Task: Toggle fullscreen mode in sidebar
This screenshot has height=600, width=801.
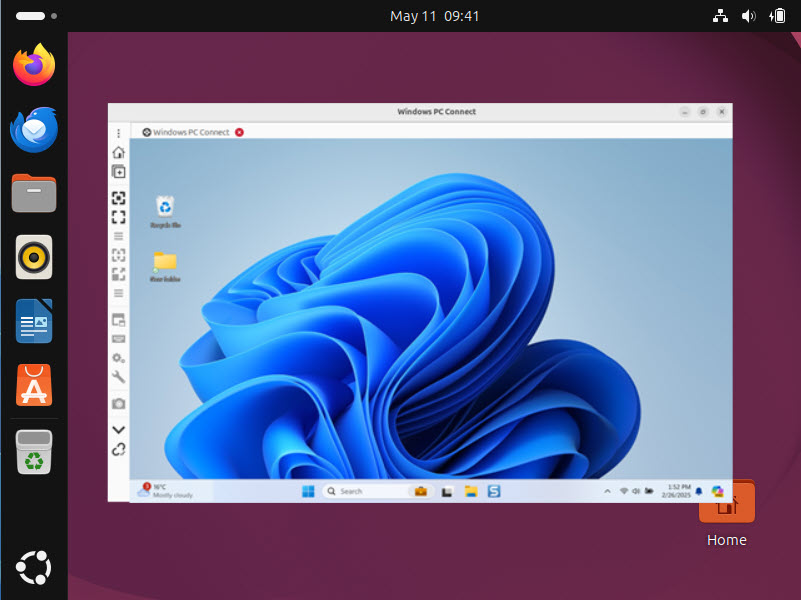Action: 119,217
